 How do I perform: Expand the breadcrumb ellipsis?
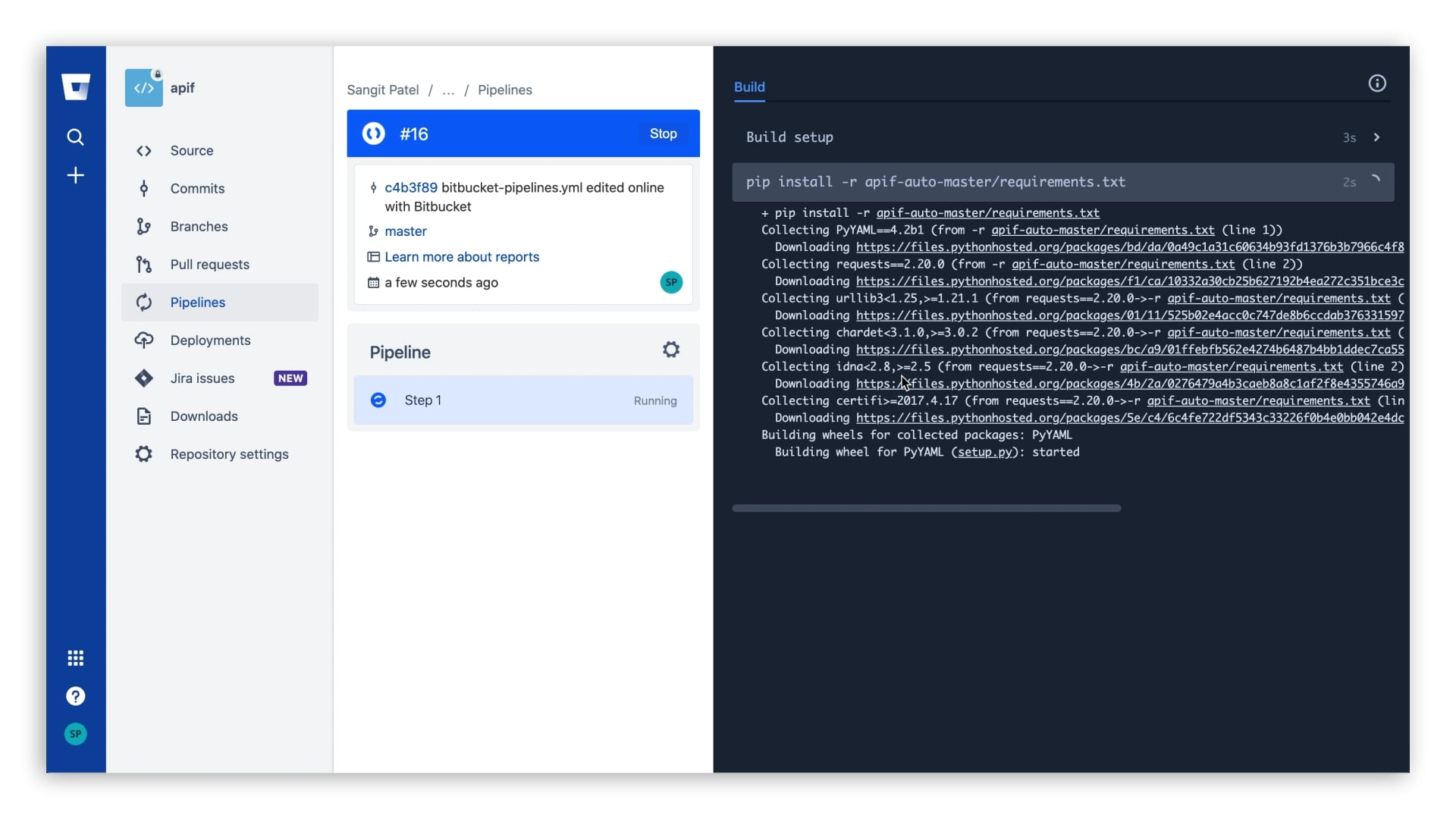(448, 90)
